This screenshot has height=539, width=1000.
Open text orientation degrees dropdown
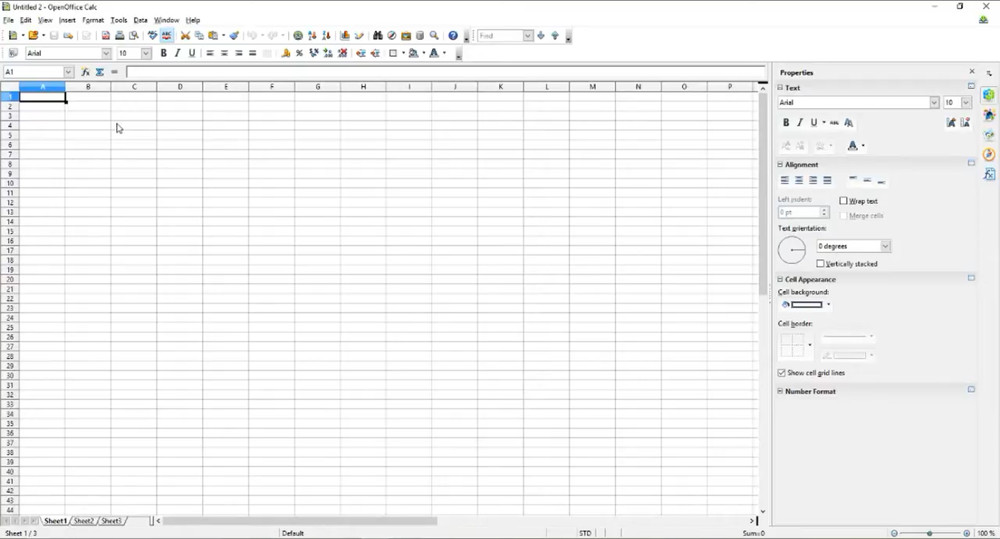(885, 246)
